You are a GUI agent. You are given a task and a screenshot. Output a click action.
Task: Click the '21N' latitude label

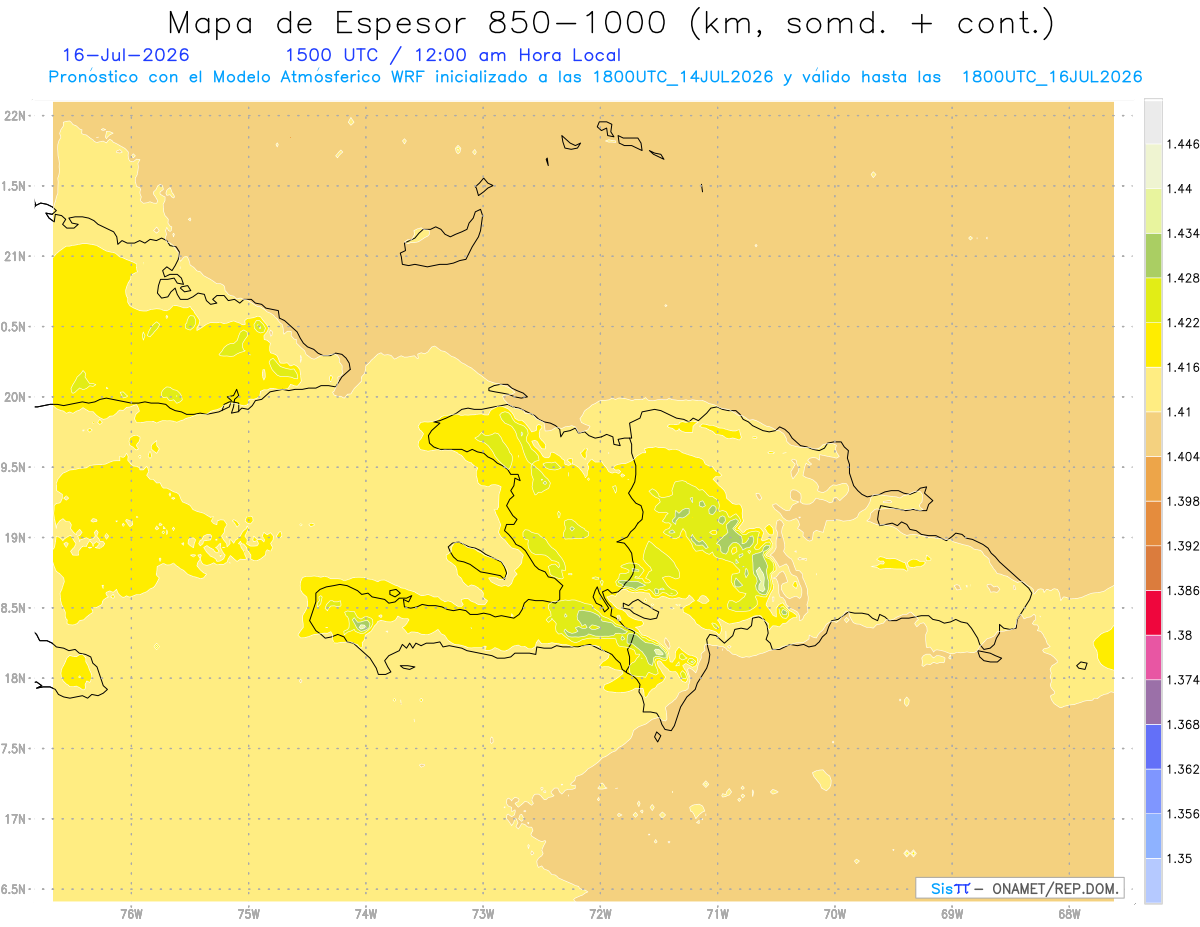coord(14,257)
